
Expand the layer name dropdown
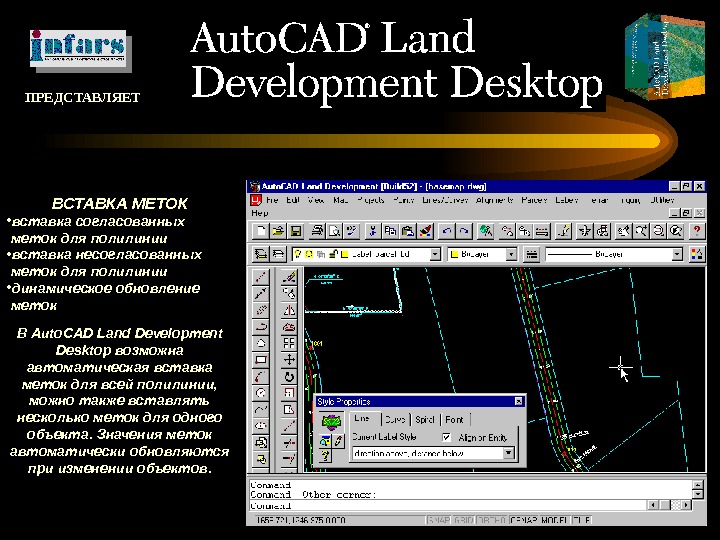[434, 254]
